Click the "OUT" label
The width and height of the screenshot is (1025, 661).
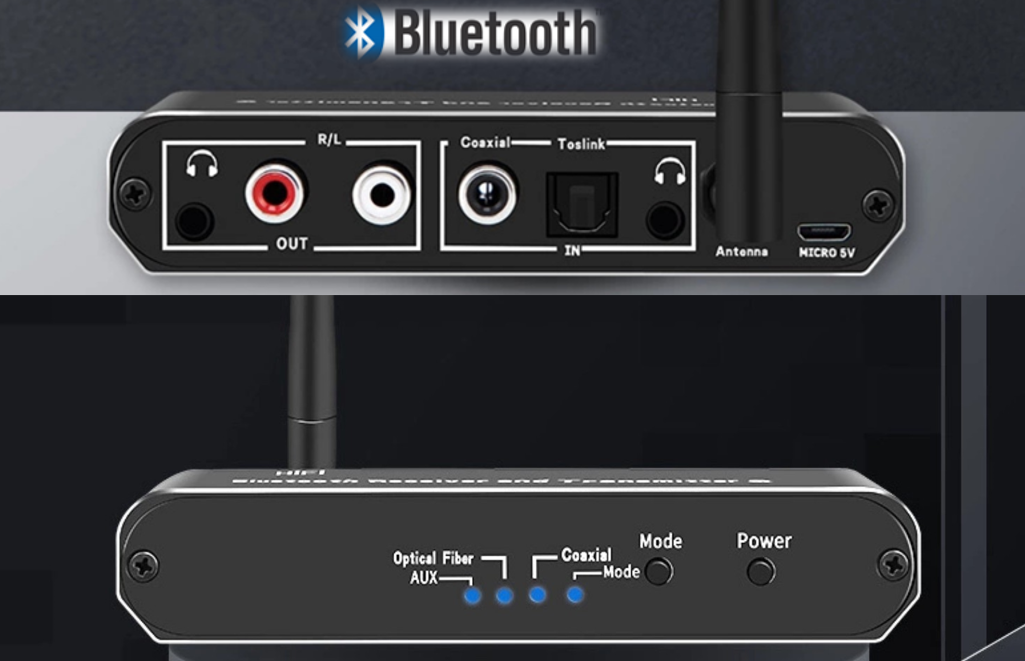coord(292,244)
